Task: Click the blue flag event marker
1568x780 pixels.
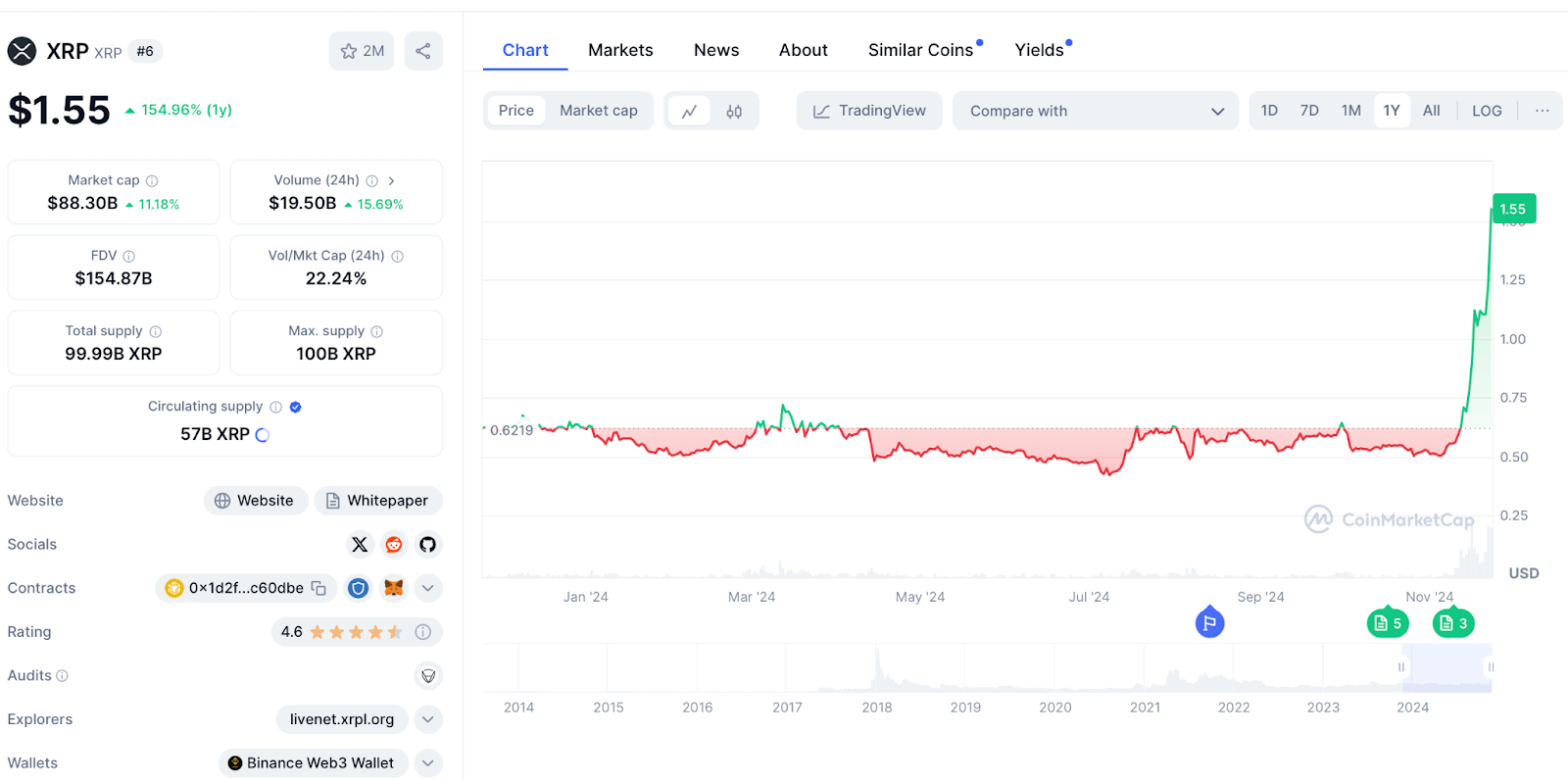Action: pos(1210,621)
